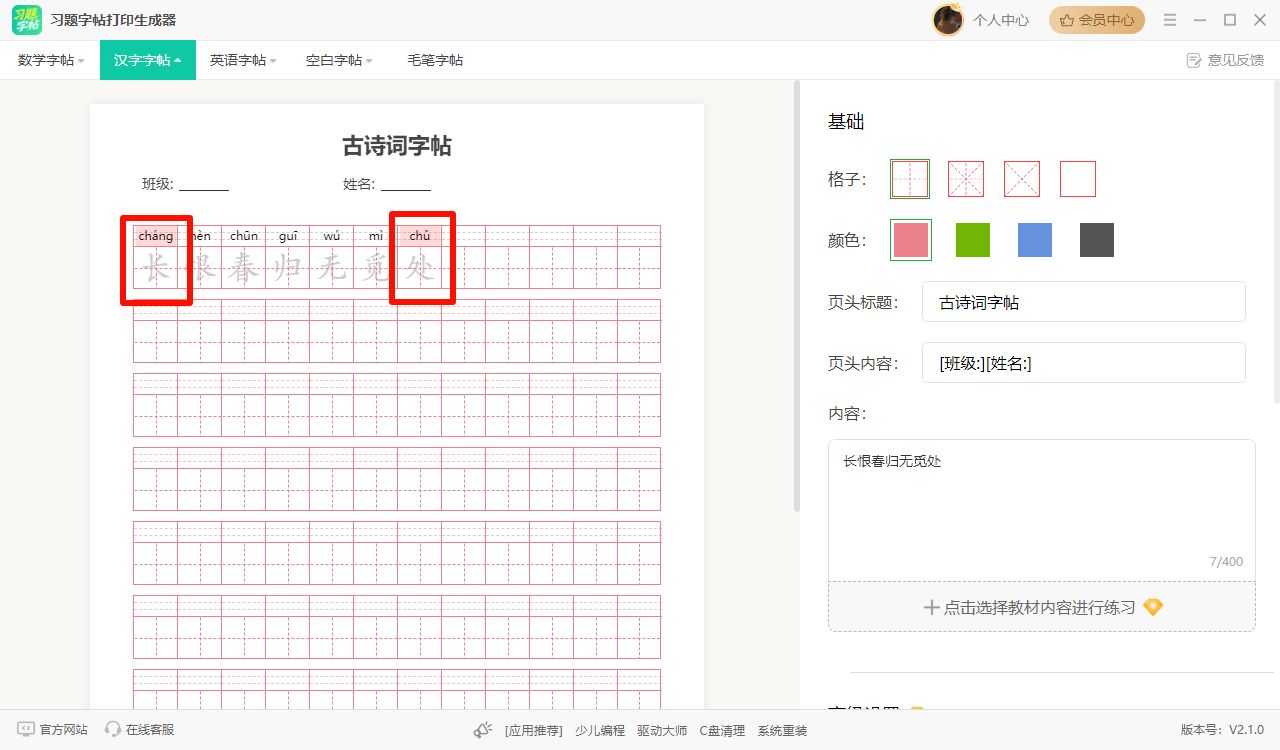Click the 古诗词字帖 page title in preview
Viewport: 1280px width, 750px height.
(397, 146)
